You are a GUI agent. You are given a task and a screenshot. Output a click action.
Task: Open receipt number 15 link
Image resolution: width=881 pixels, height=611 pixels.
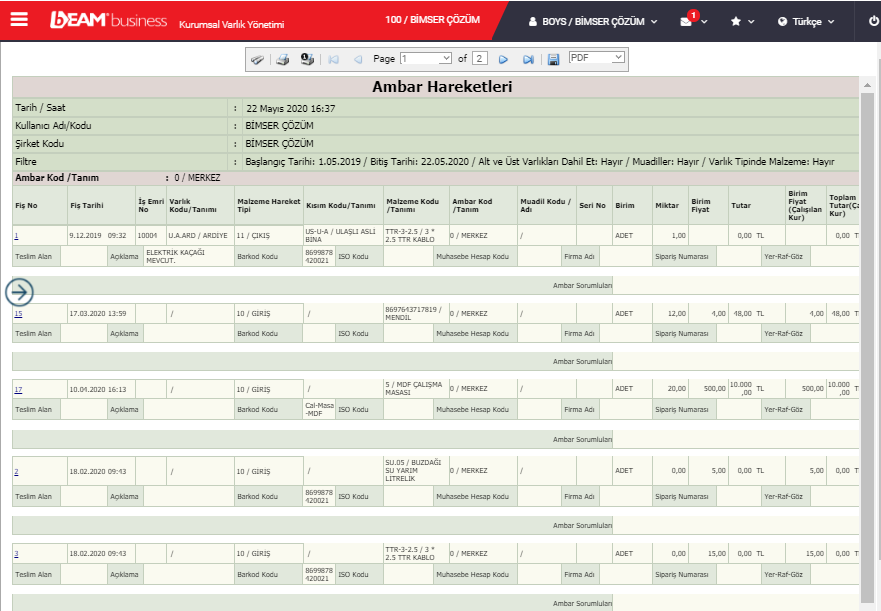(18, 314)
